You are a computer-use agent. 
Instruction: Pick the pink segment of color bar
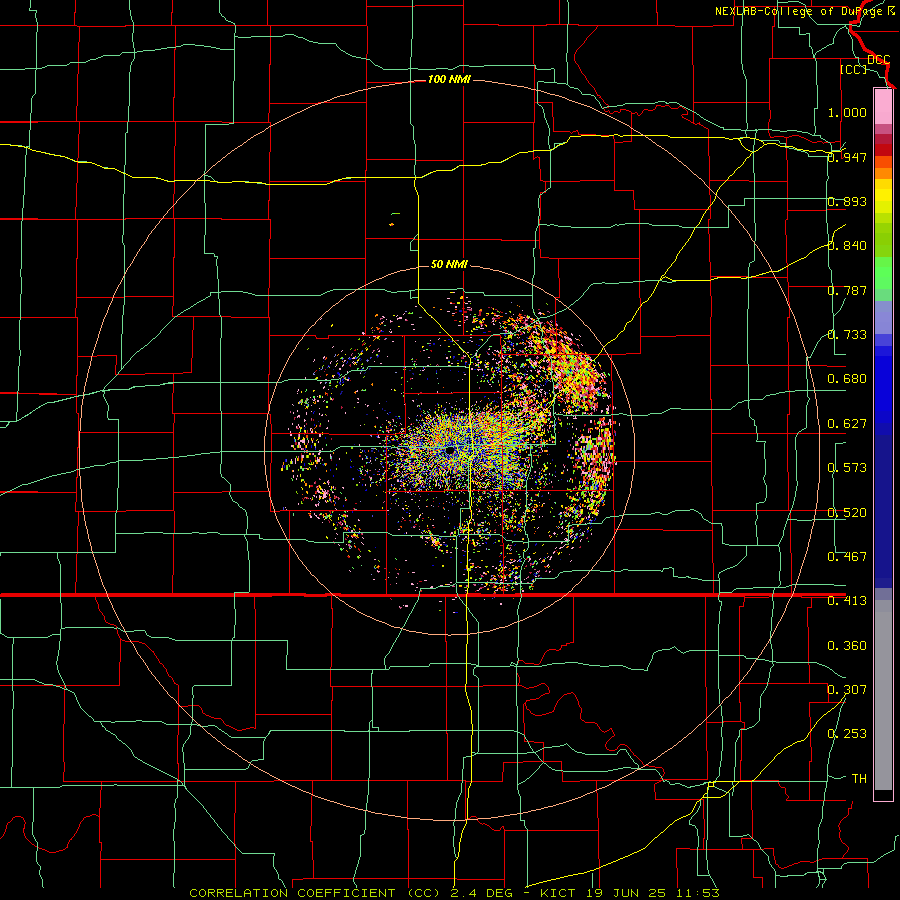[883, 106]
